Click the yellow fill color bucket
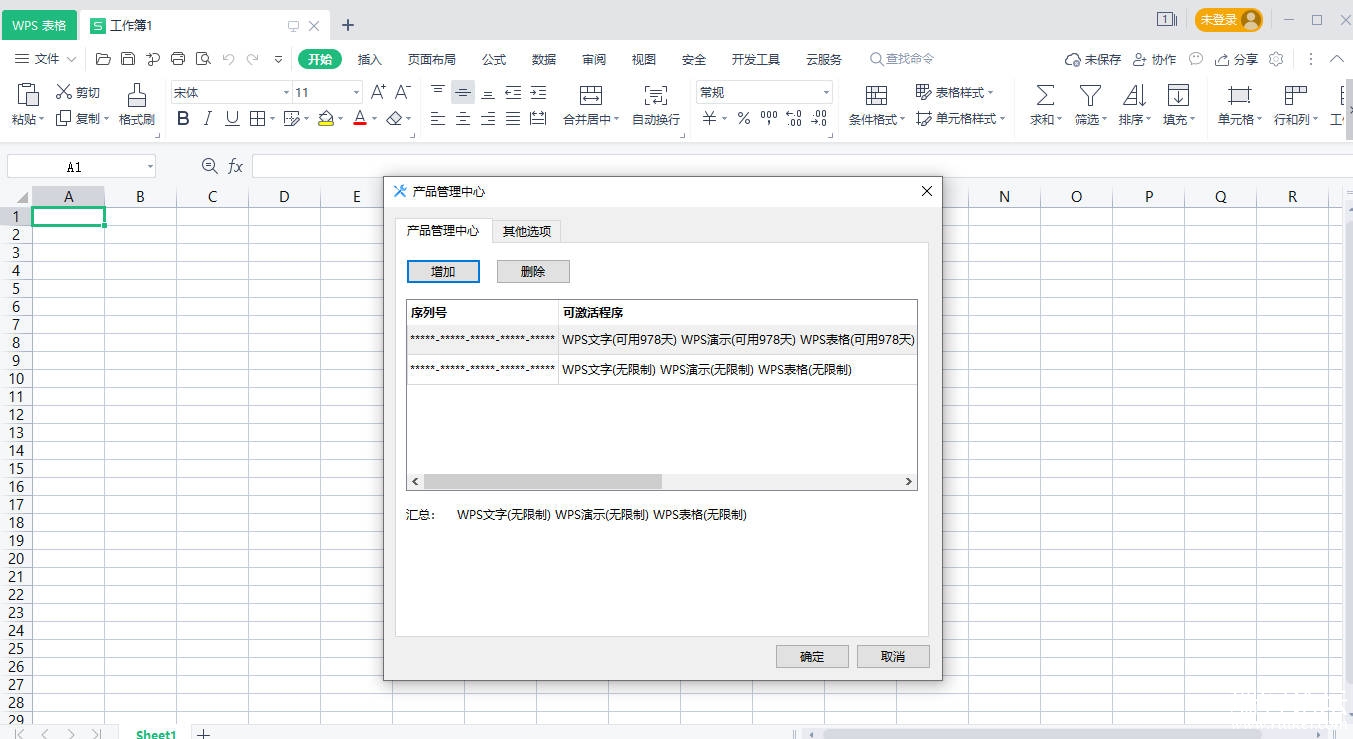 coord(326,119)
